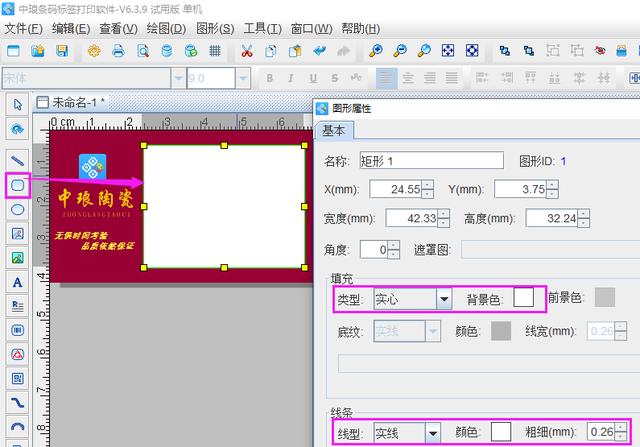
Task: Select the QR code tool
Action: point(18,378)
